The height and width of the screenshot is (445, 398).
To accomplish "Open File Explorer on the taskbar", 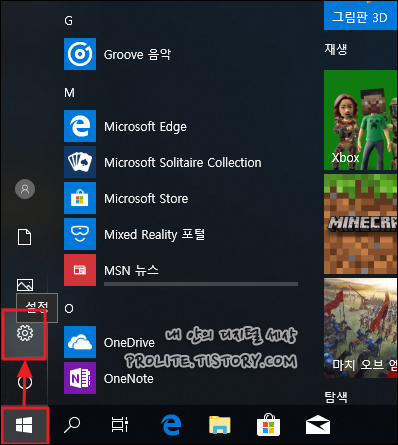I will tap(220, 425).
